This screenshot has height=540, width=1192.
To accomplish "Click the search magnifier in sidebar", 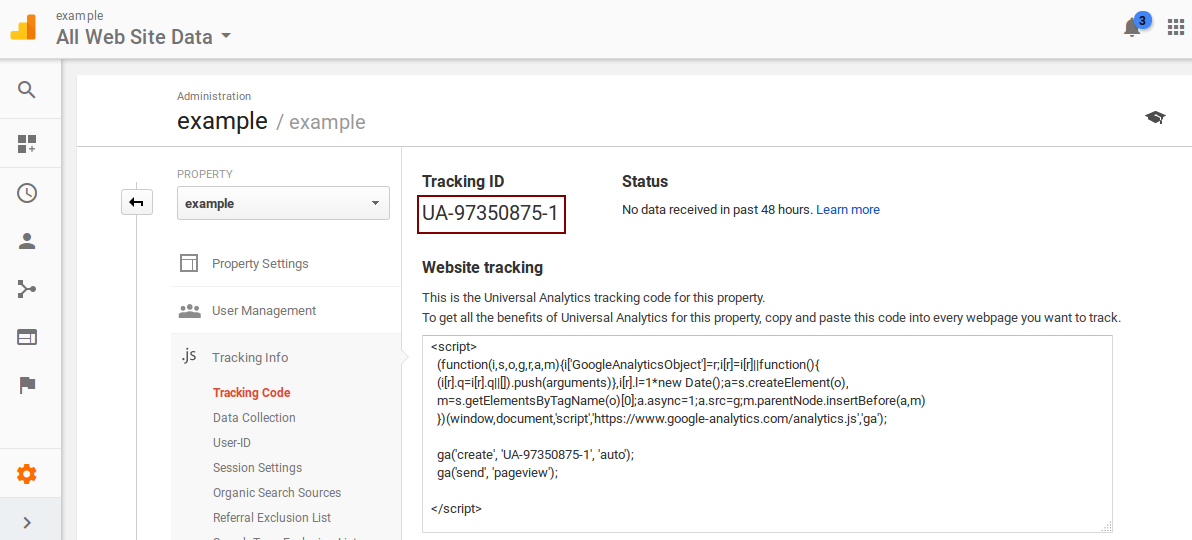I will coord(27,90).
